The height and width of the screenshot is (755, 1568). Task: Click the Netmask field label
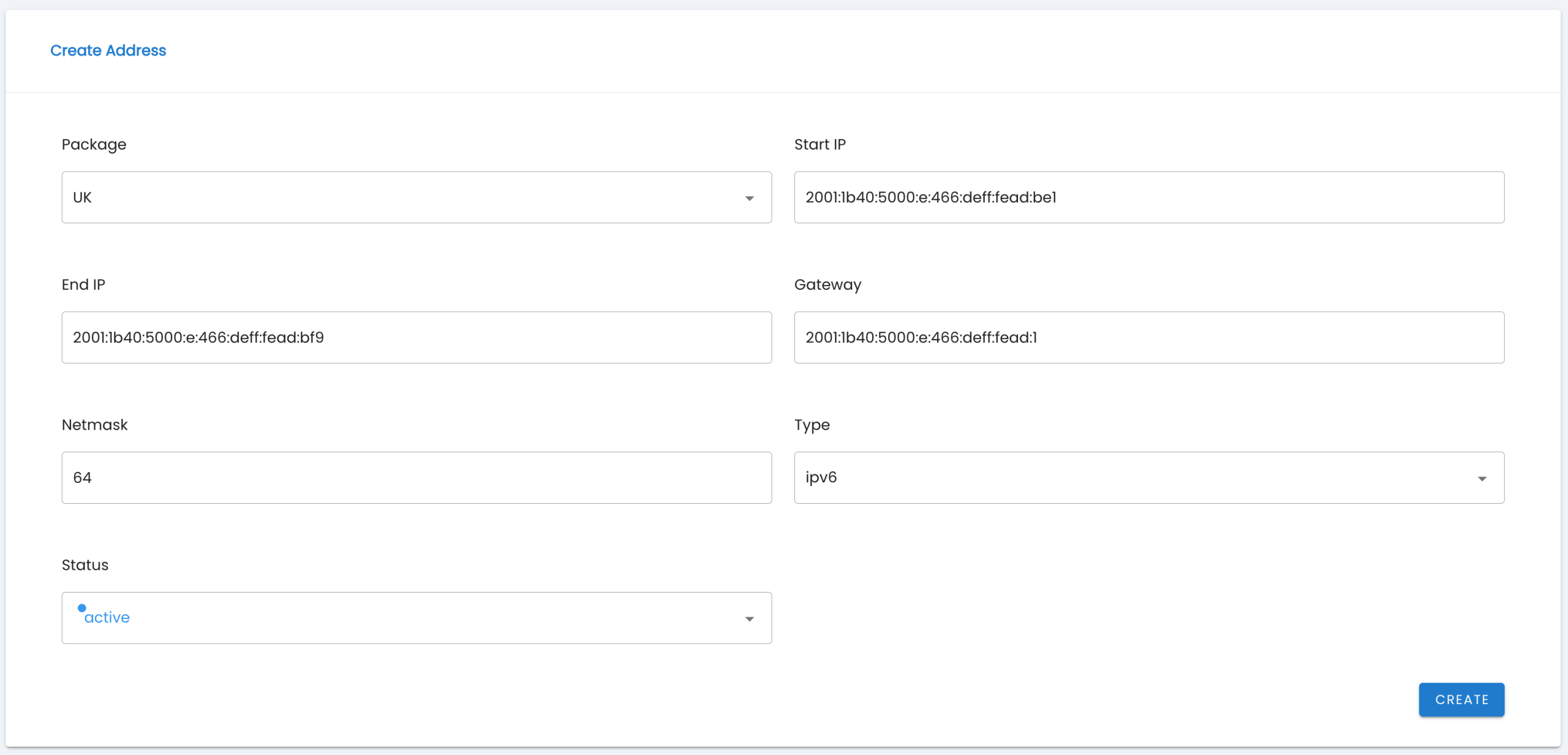94,424
